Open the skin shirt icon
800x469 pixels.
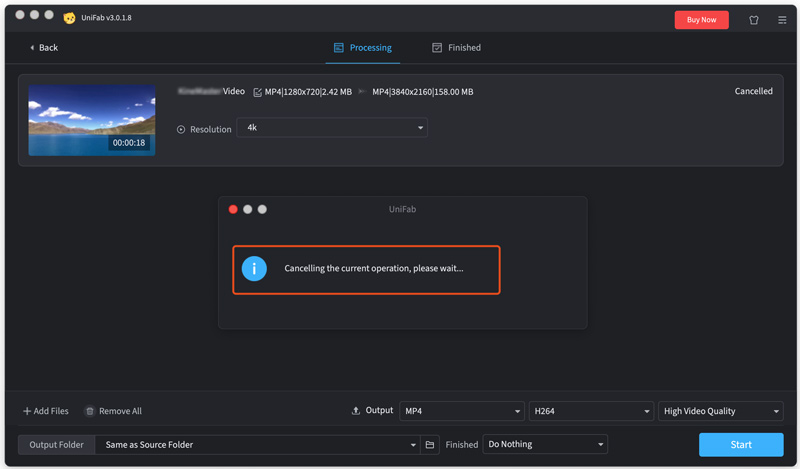(754, 20)
